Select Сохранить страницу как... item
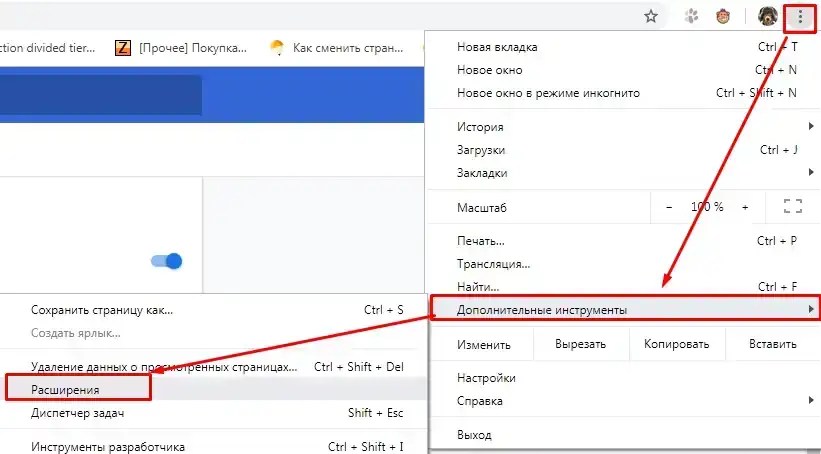 pyautogui.click(x=212, y=309)
